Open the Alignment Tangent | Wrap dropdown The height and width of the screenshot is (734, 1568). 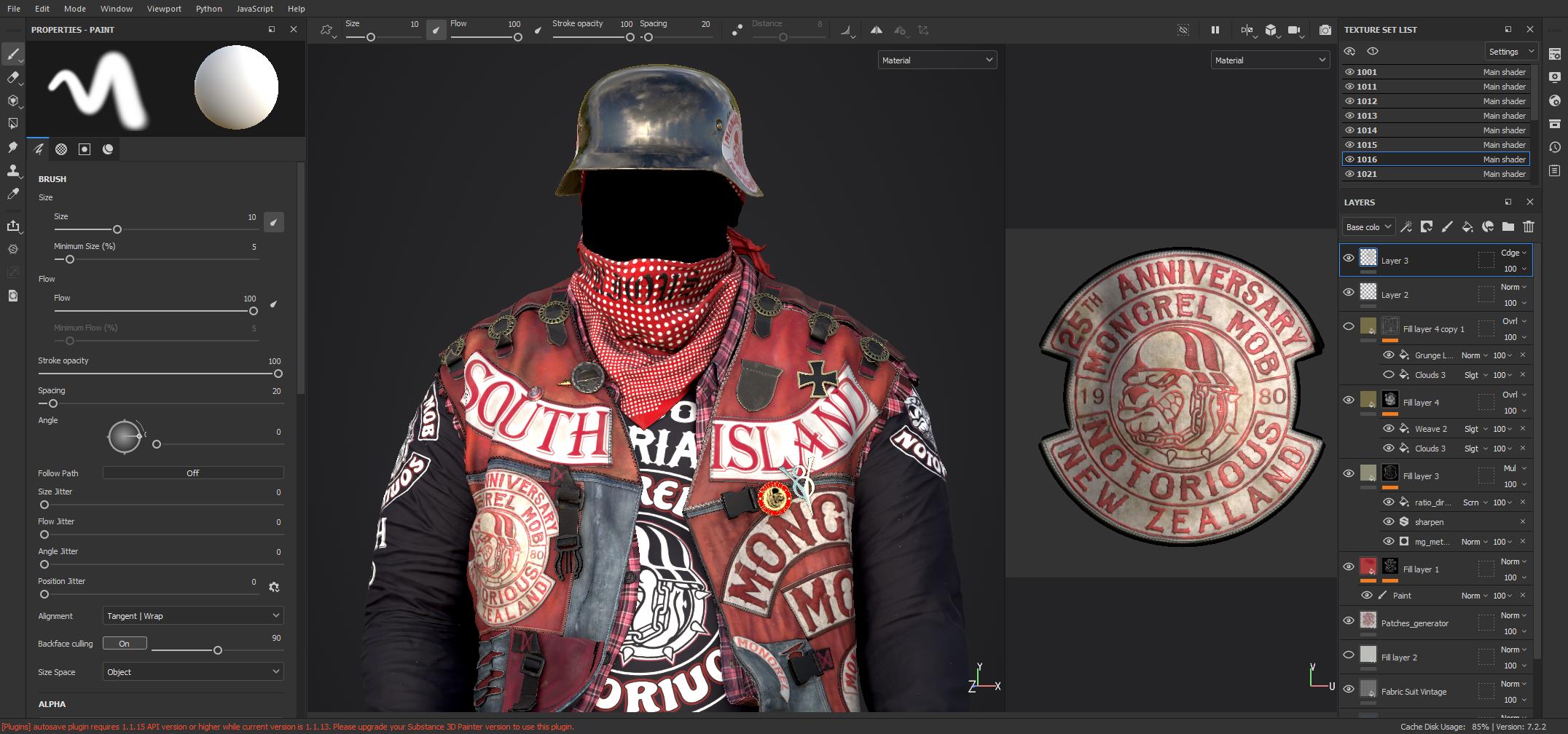click(193, 616)
